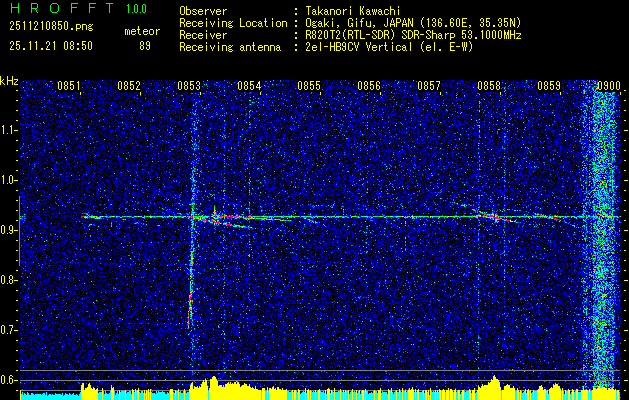Screen dimensions: 629x400
Task: Click the date stamp 25.11.21 08:50
Action: coord(51,46)
